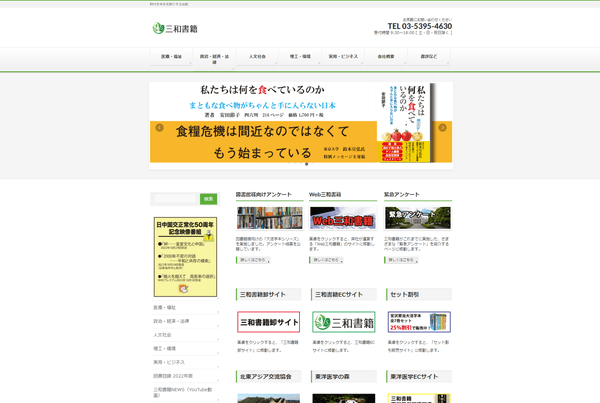
Task: Select 実用・ビジネス in the sidebar list
Action: point(185,362)
